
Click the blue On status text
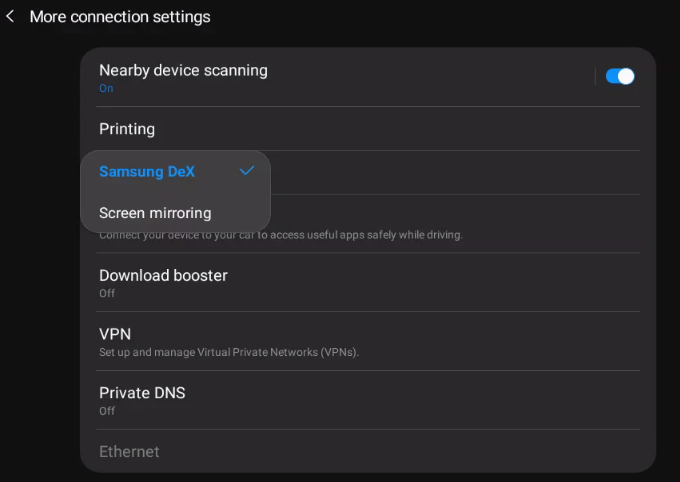click(x=106, y=88)
